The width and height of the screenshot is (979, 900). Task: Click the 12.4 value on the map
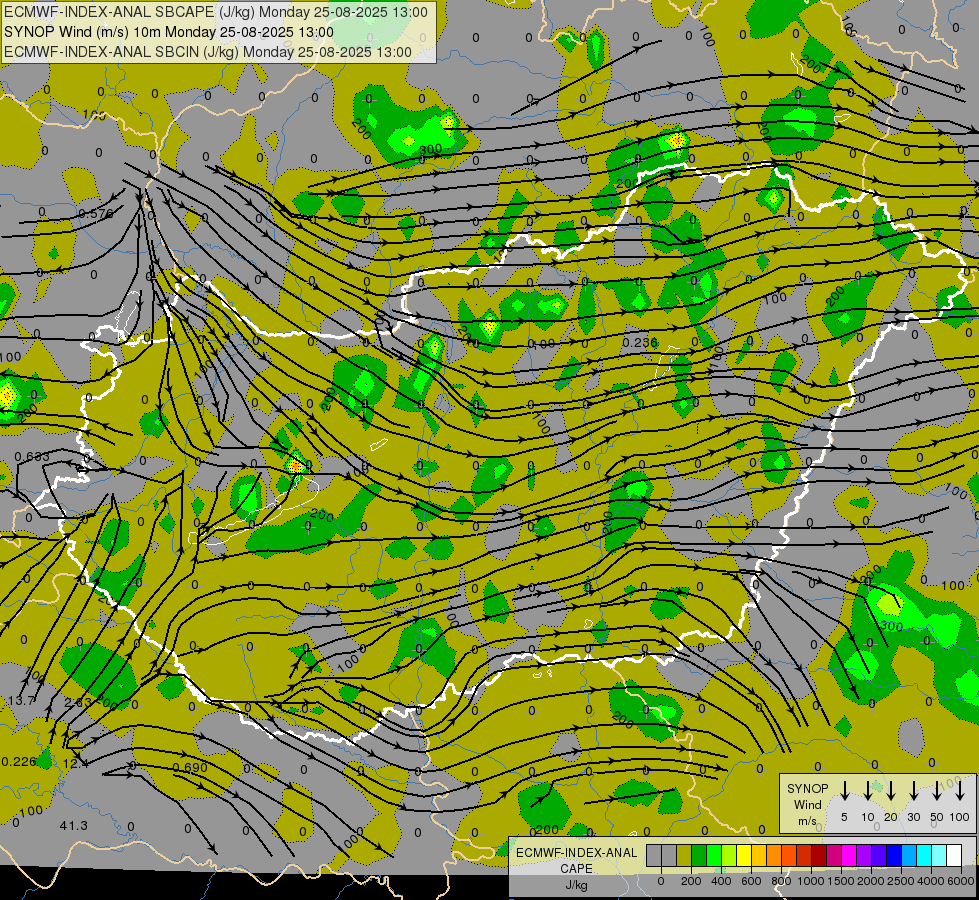coord(76,763)
